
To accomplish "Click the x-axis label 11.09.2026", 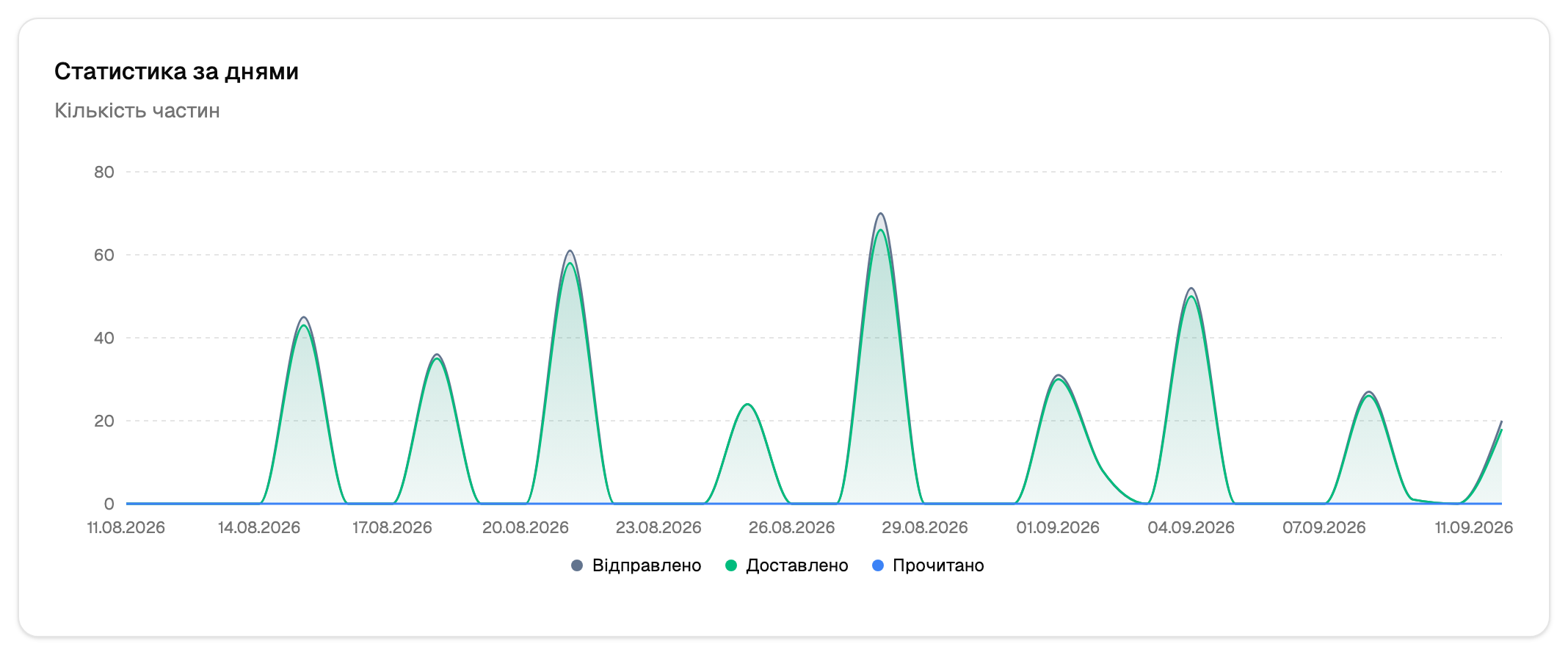I will pos(1474,527).
